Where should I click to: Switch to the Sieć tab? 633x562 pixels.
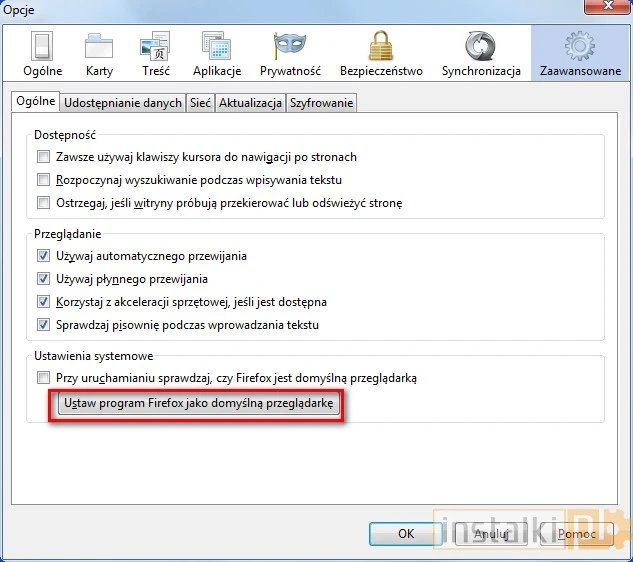click(200, 103)
